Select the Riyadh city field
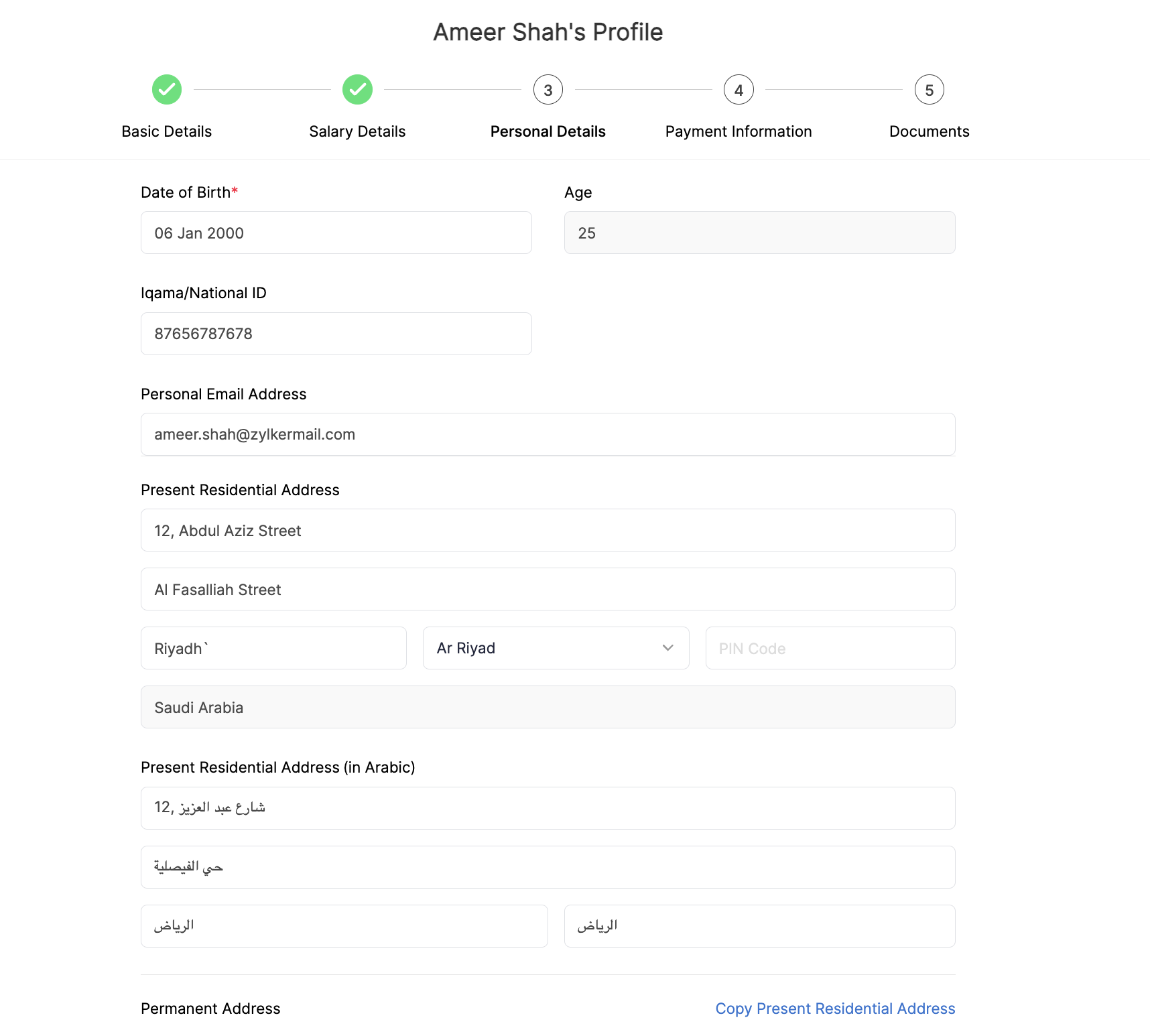Screen dimensions: 1150x1036 point(273,647)
